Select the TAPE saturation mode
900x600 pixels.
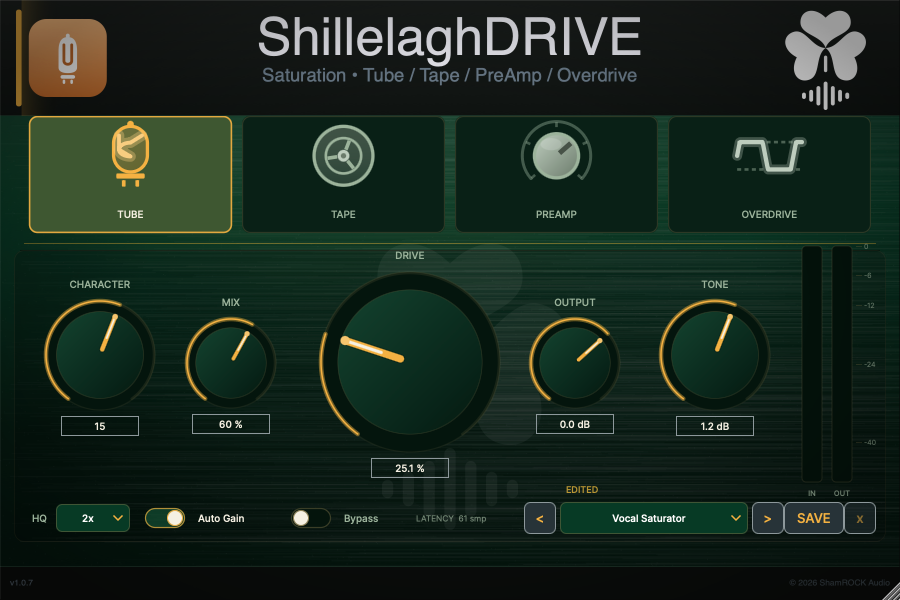(x=343, y=175)
